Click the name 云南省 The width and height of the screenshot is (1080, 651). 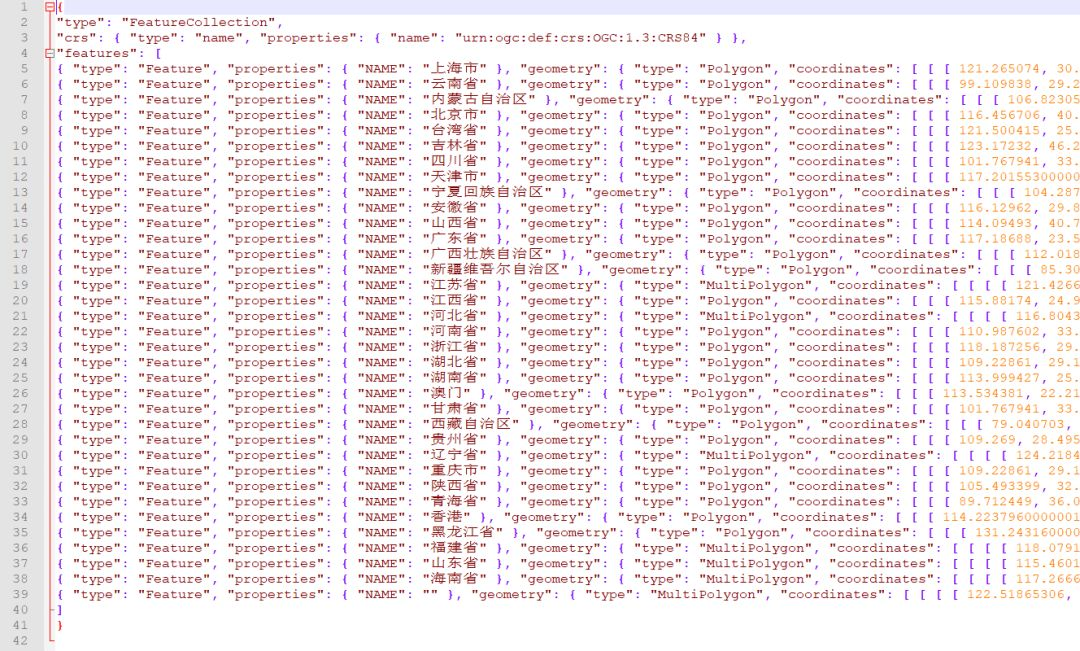click(x=454, y=84)
